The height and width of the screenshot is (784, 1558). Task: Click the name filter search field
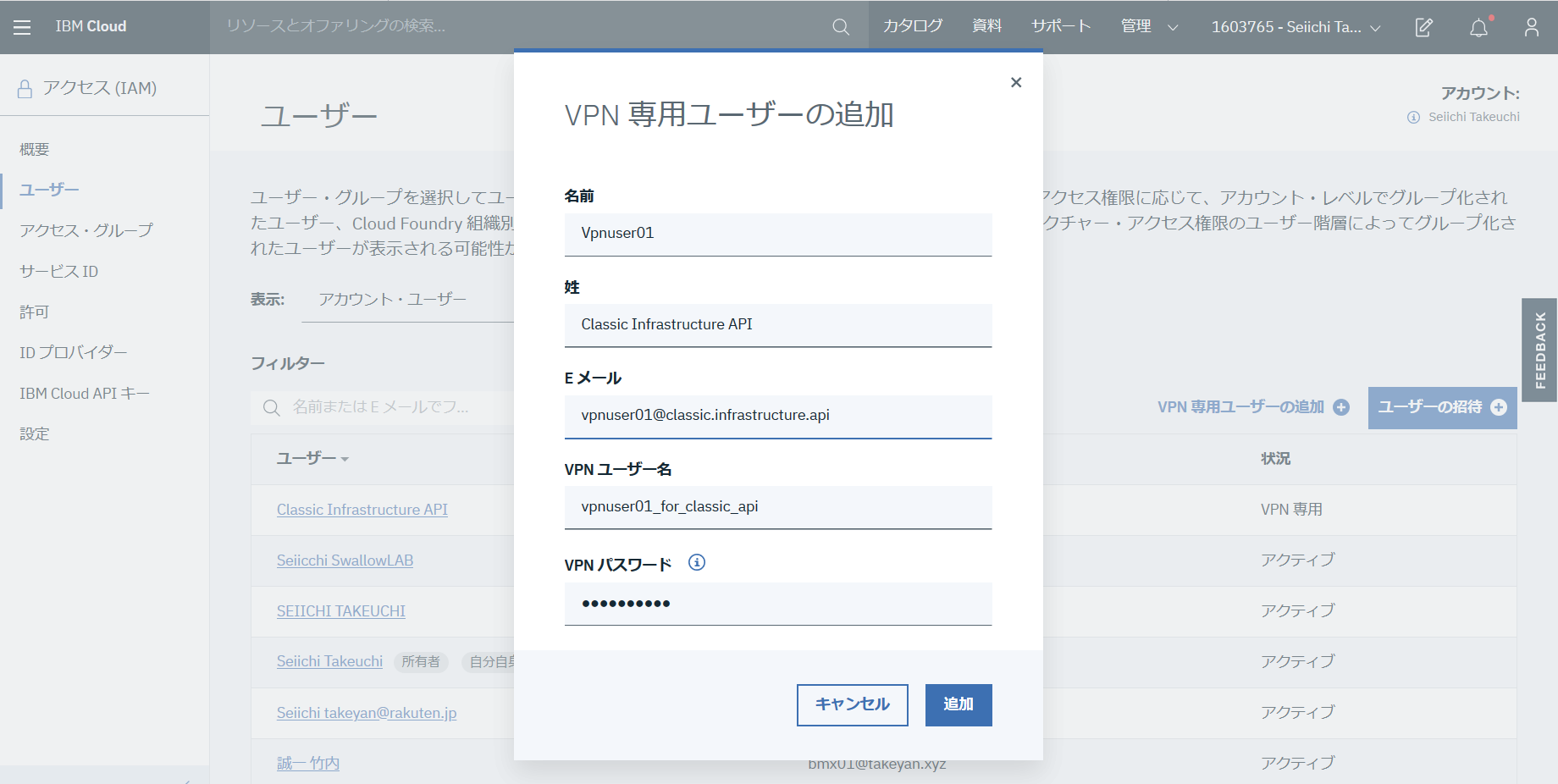tap(381, 407)
